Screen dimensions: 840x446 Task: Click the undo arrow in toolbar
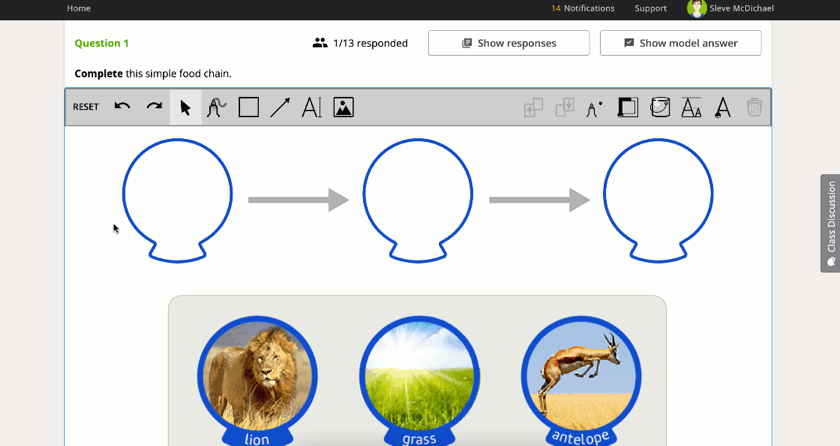(122, 107)
